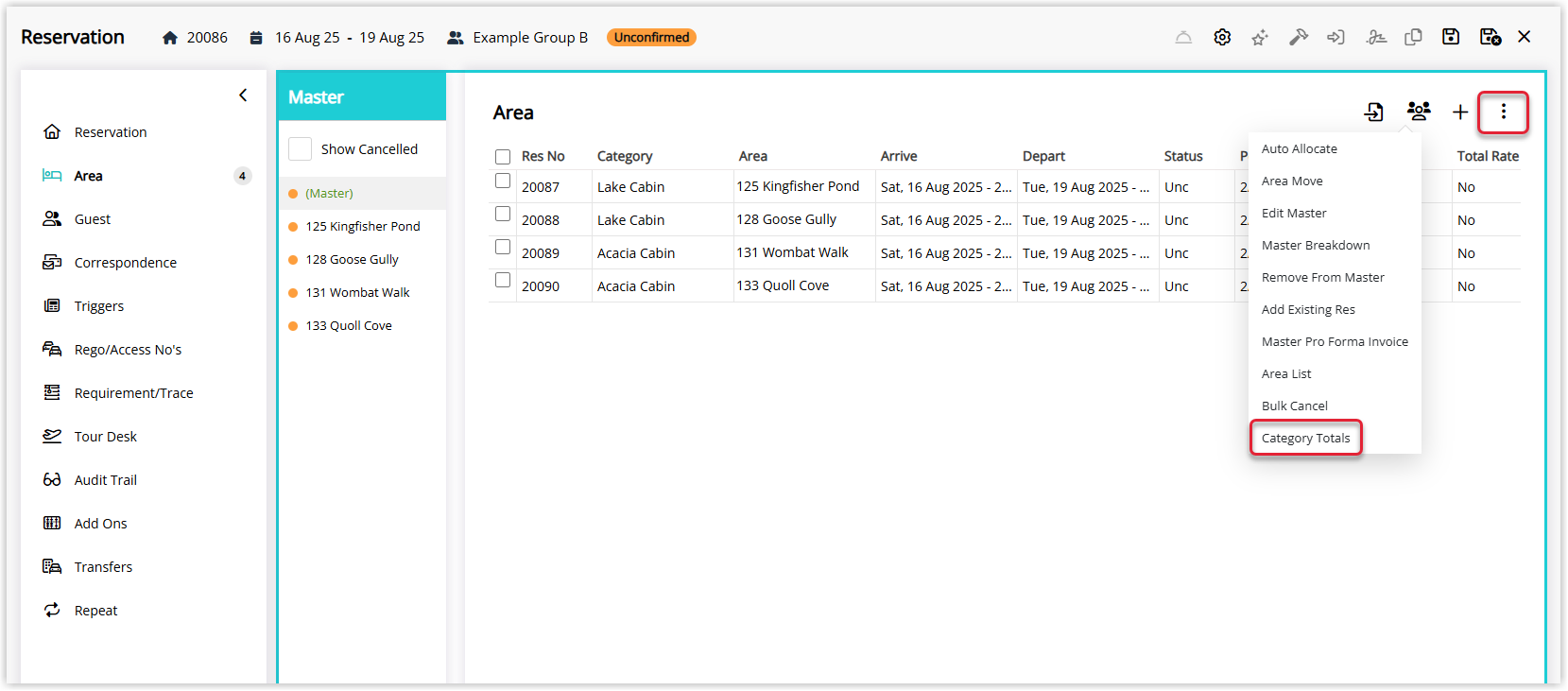The width and height of the screenshot is (1568, 691).
Task: Tick the checkbox for reservation 20089
Action: point(503,247)
